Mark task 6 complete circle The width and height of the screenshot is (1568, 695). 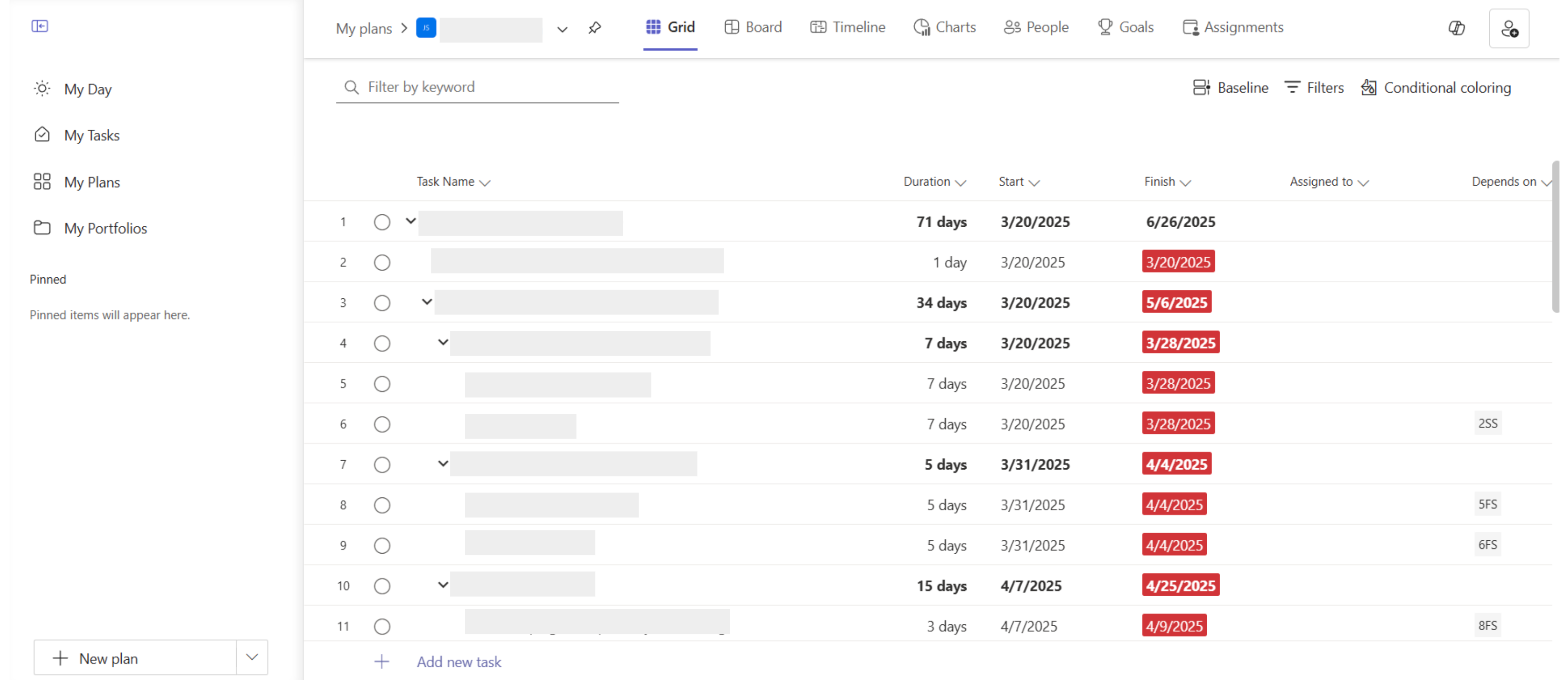382,424
